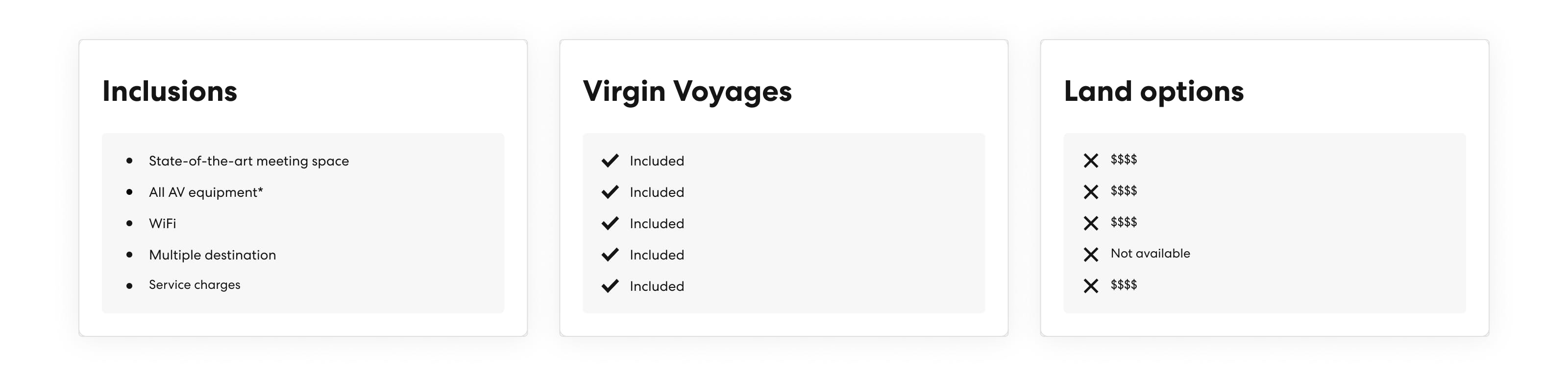1568x376 pixels.
Task: Select the Land options heading
Action: [x=1153, y=91]
